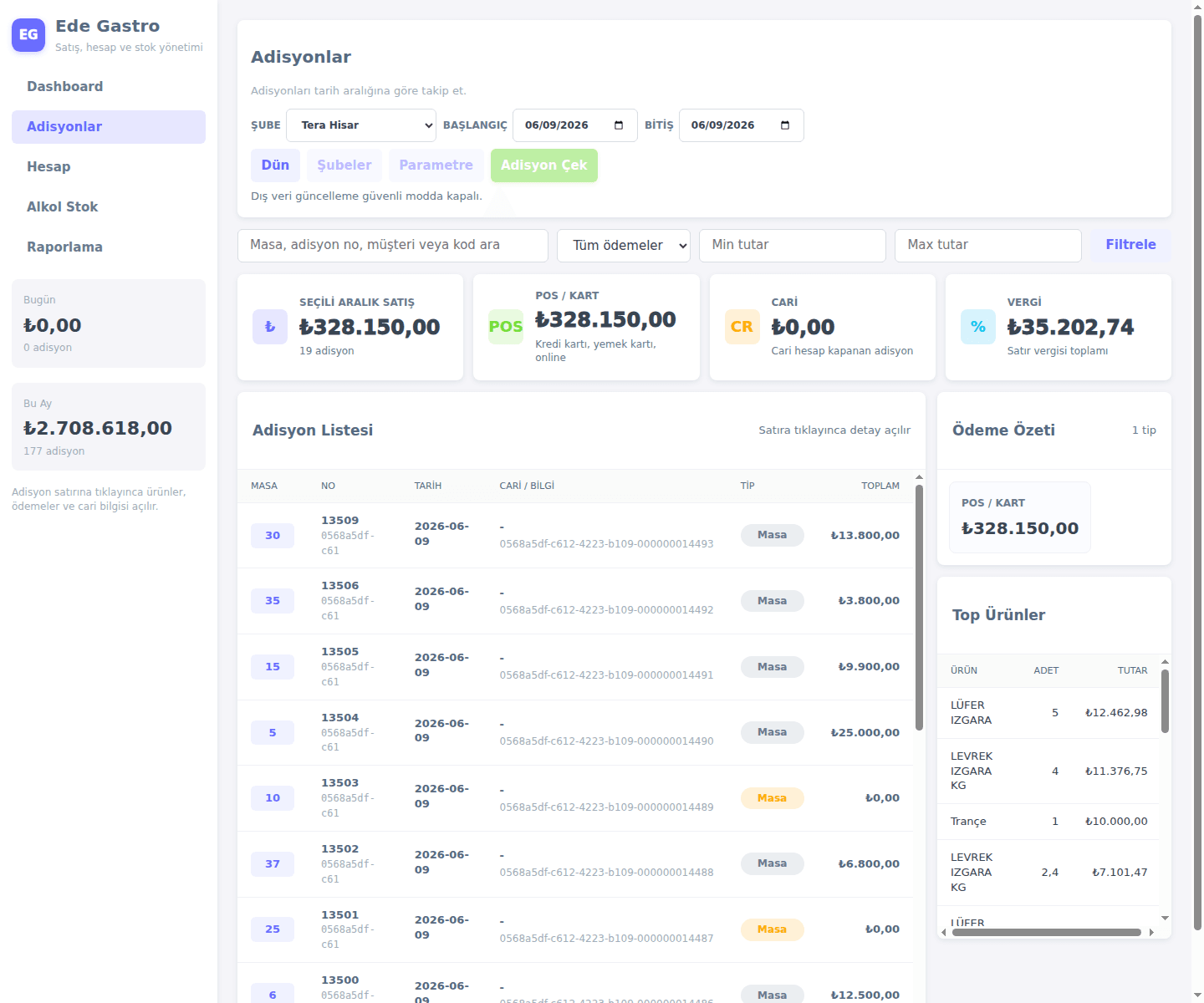The width and height of the screenshot is (1204, 1003).
Task: Click the Adisyon Çek button
Action: click(x=544, y=165)
